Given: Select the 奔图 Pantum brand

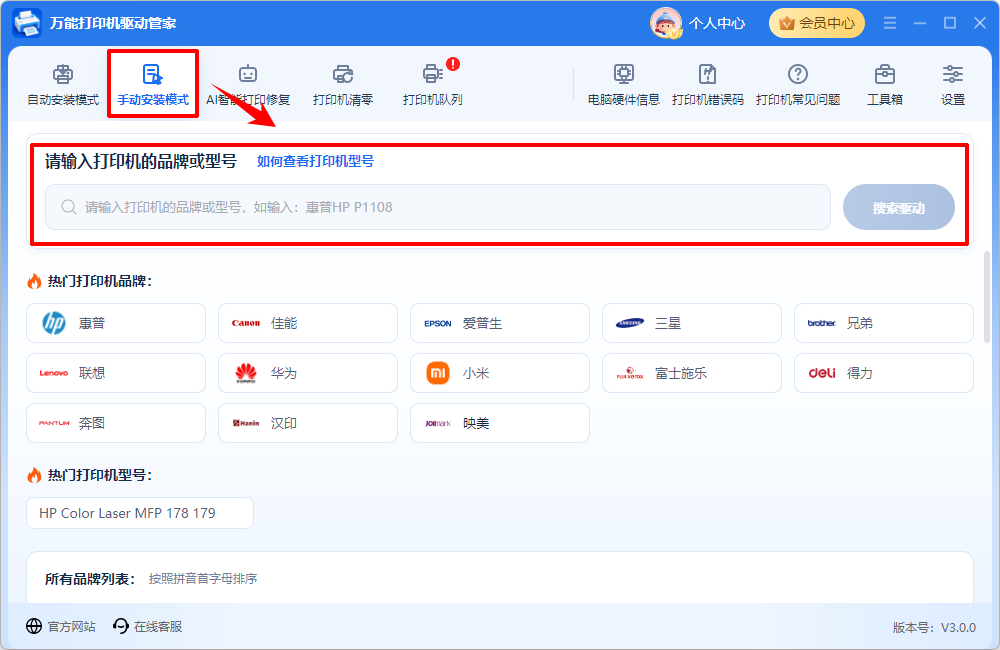Looking at the screenshot, I should point(116,423).
